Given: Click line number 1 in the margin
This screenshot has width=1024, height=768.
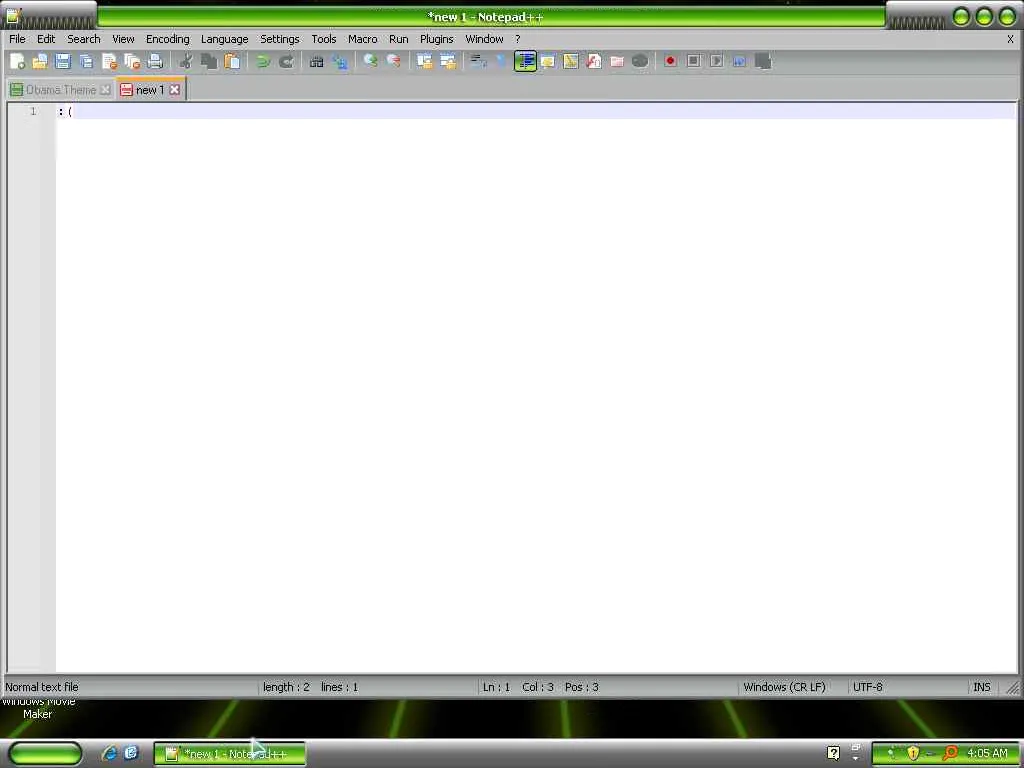Looking at the screenshot, I should (33, 112).
